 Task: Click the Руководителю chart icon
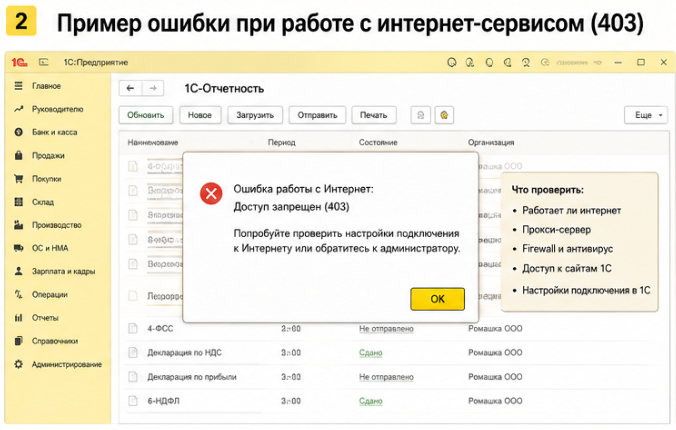click(x=18, y=109)
